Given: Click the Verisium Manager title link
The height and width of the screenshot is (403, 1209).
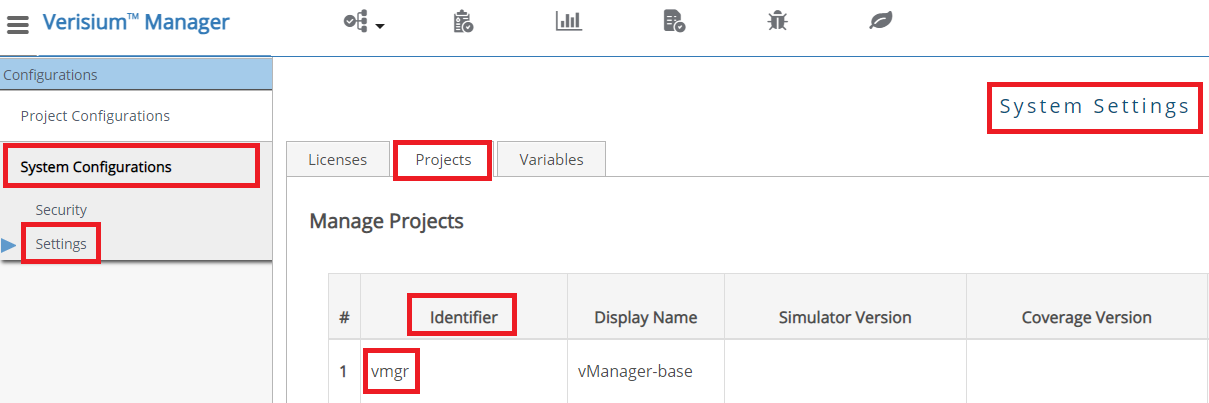Looking at the screenshot, I should [x=136, y=22].
